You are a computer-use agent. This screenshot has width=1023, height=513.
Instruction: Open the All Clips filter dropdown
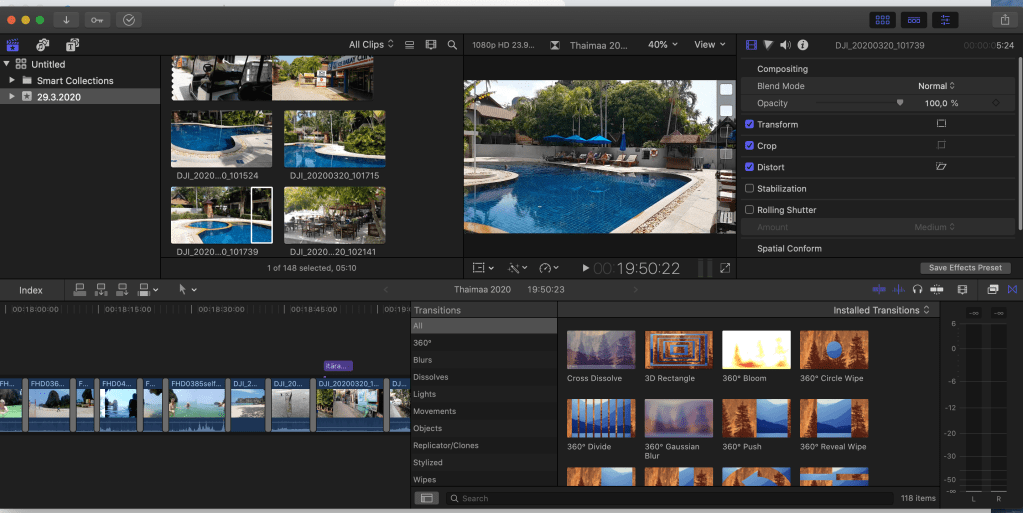coord(371,45)
